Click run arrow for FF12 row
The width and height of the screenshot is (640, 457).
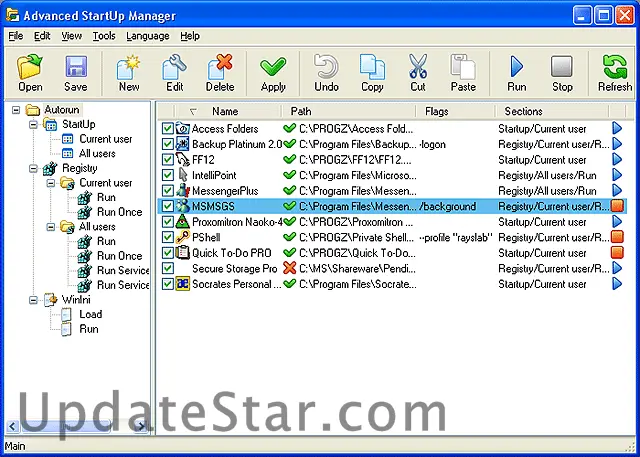pyautogui.click(x=617, y=160)
